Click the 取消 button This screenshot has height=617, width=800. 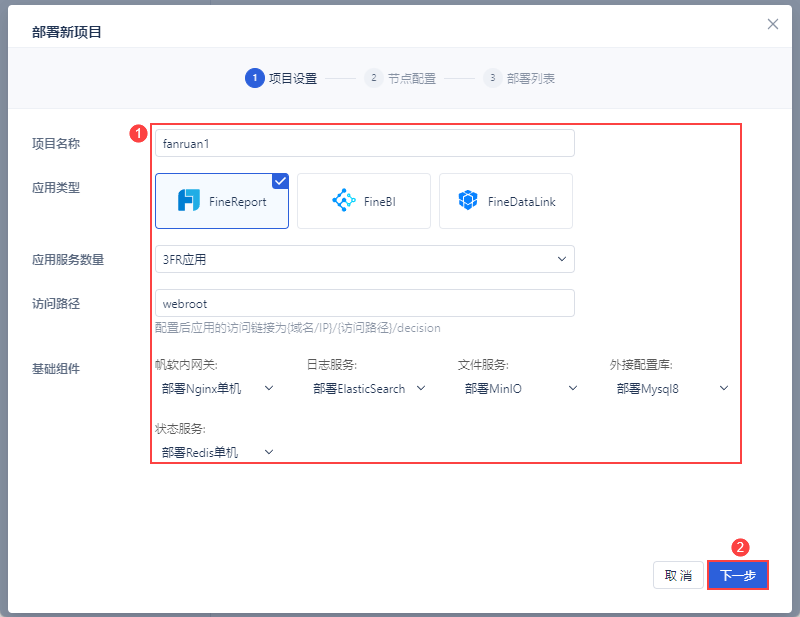678,575
